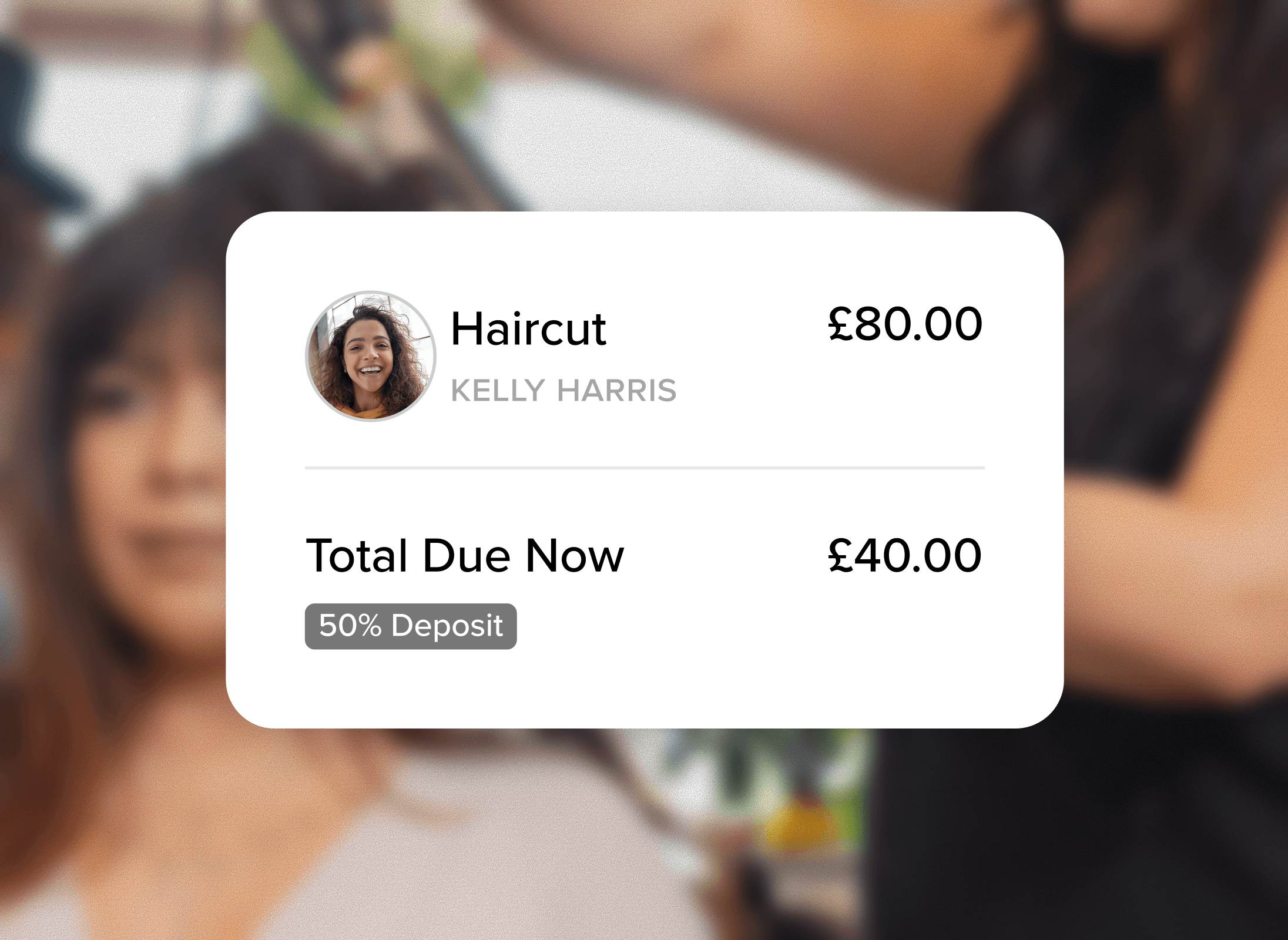Open Kelly Harris's circular profile photo
This screenshot has height=940, width=1288.
click(371, 356)
